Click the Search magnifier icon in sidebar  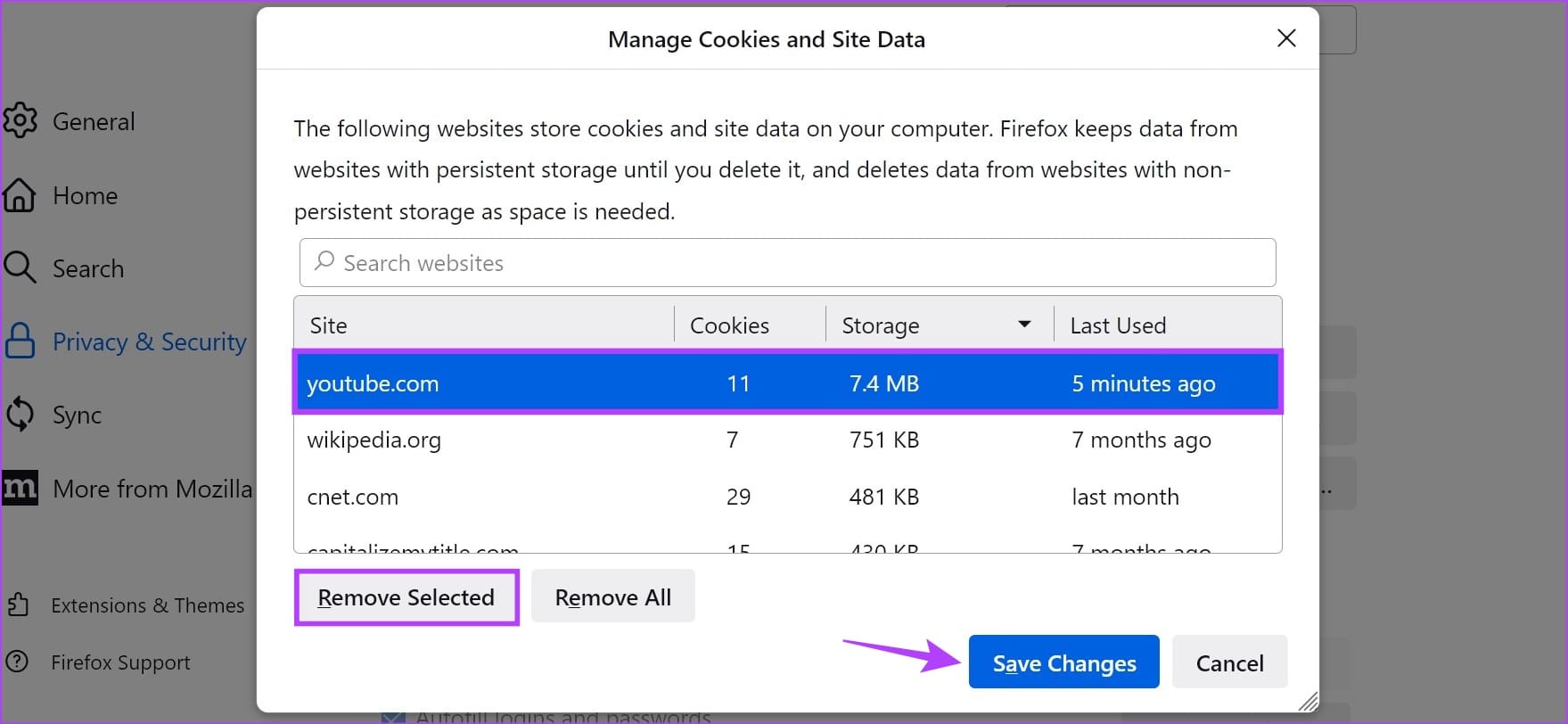(x=20, y=268)
